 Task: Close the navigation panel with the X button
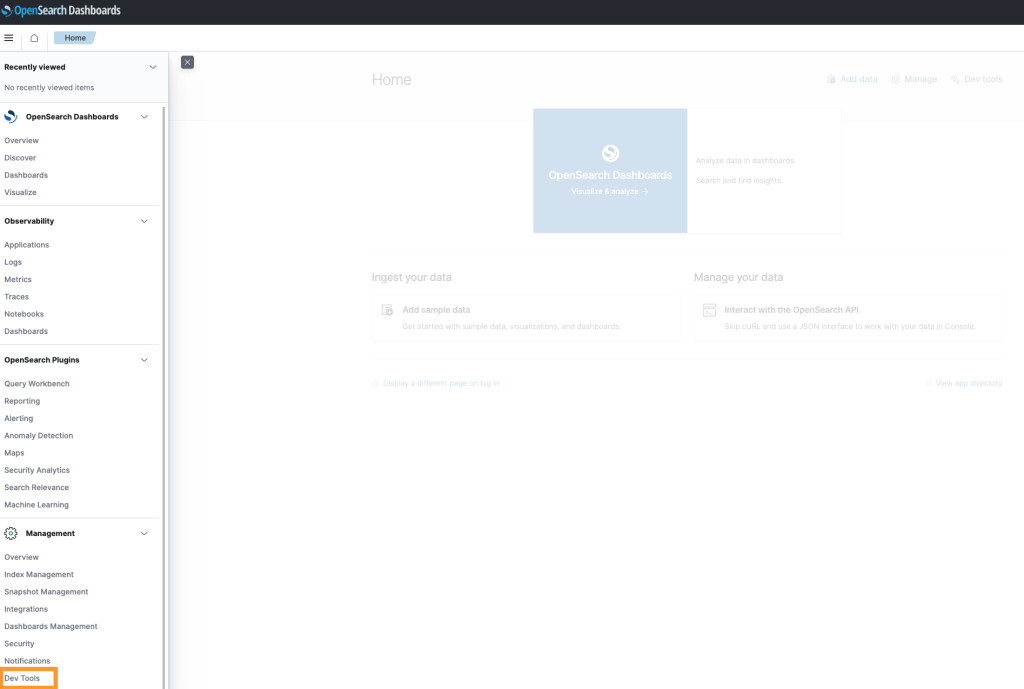[x=187, y=62]
